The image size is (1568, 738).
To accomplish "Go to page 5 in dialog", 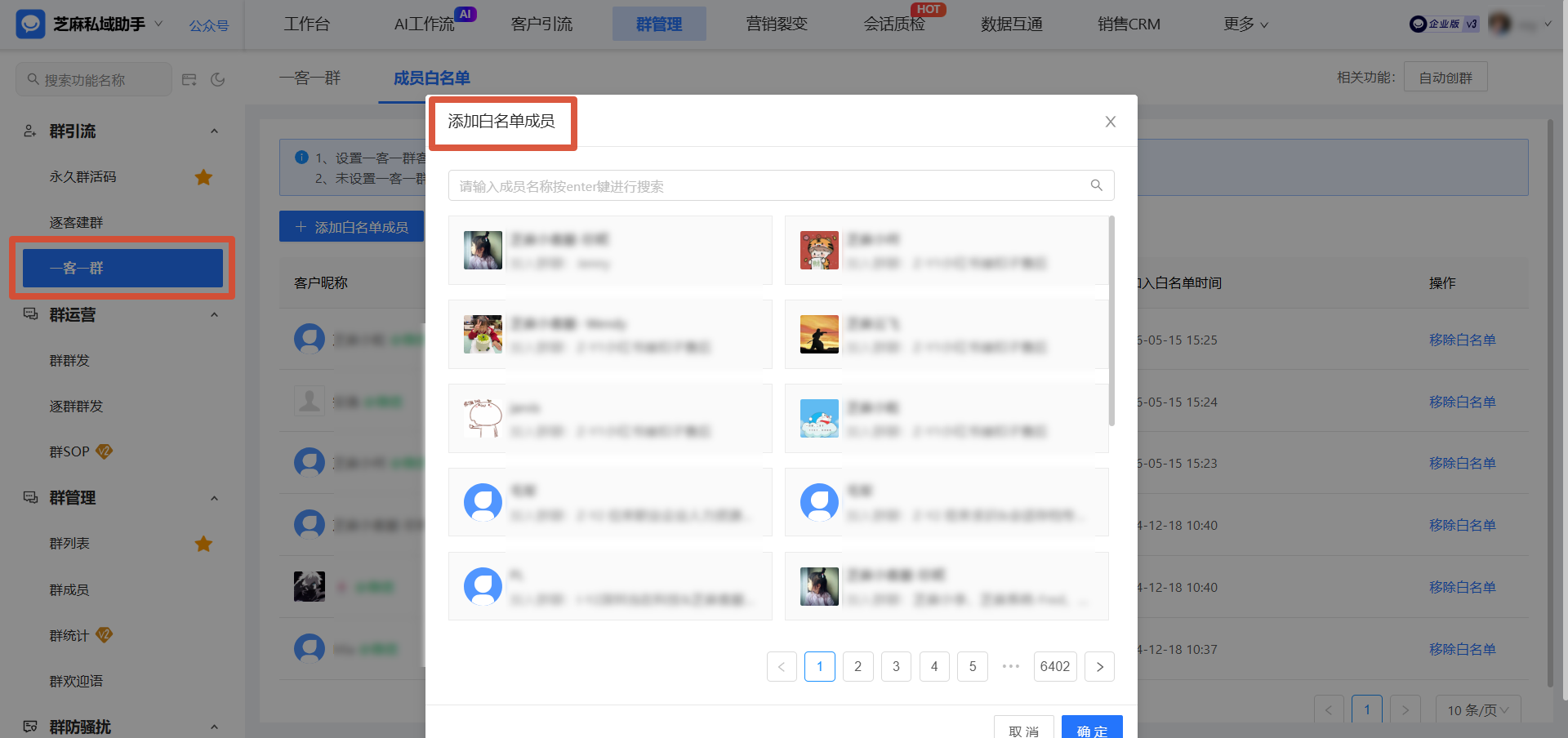I will 973,666.
